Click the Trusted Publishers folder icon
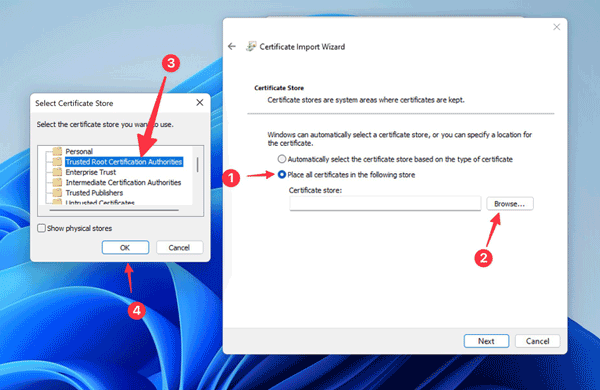 pyautogui.click(x=57, y=193)
